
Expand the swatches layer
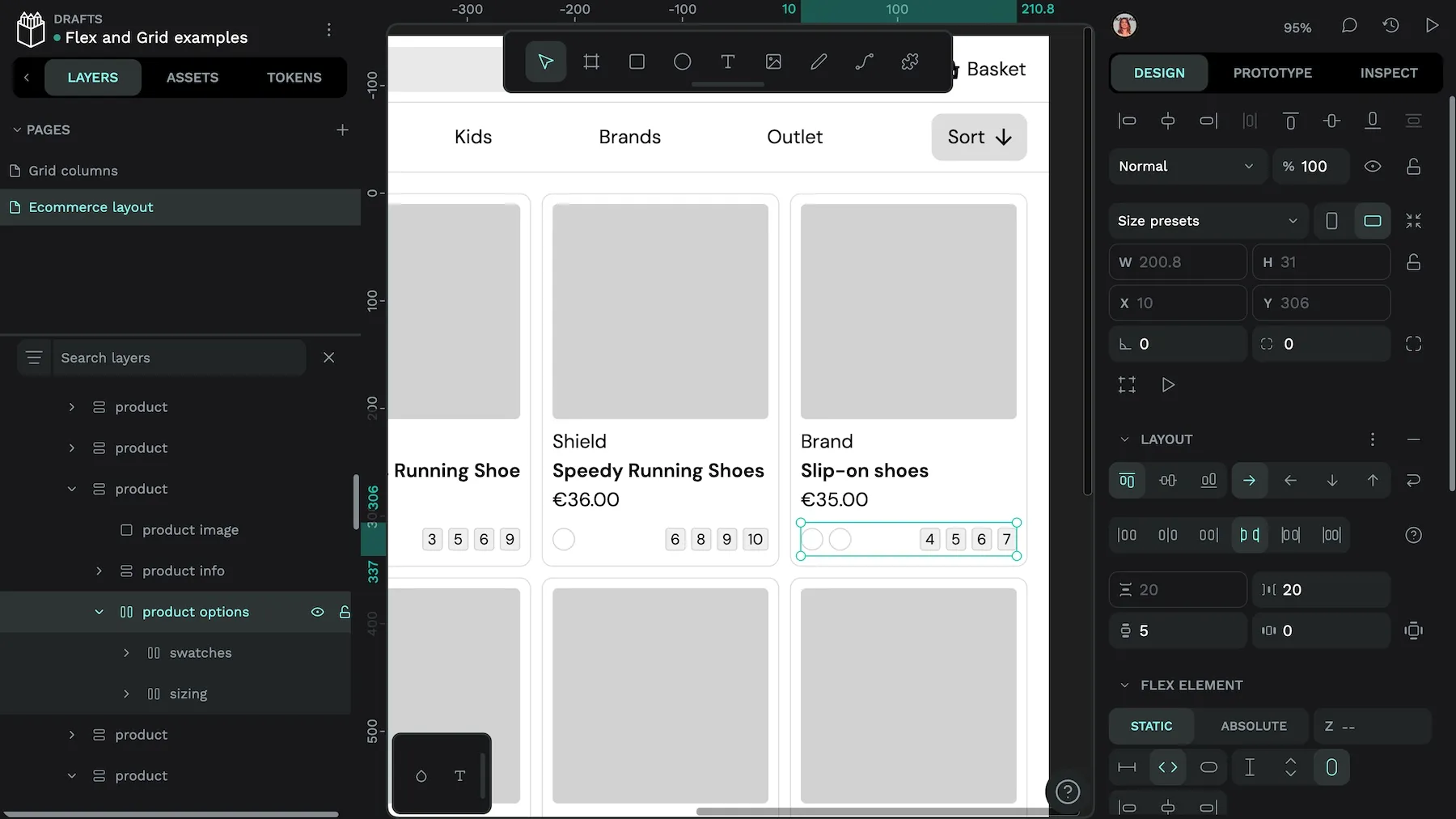point(126,653)
